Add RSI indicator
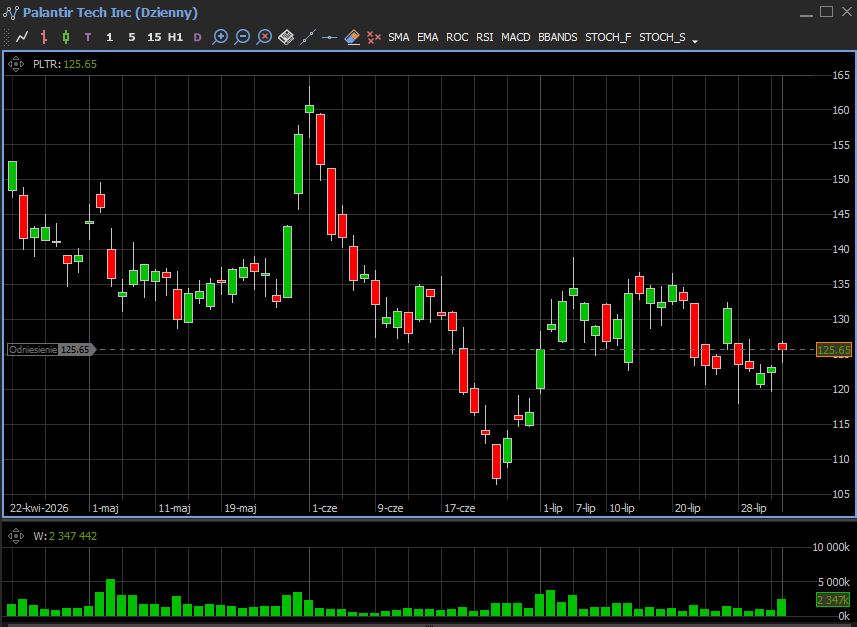857x627 pixels. (484, 37)
